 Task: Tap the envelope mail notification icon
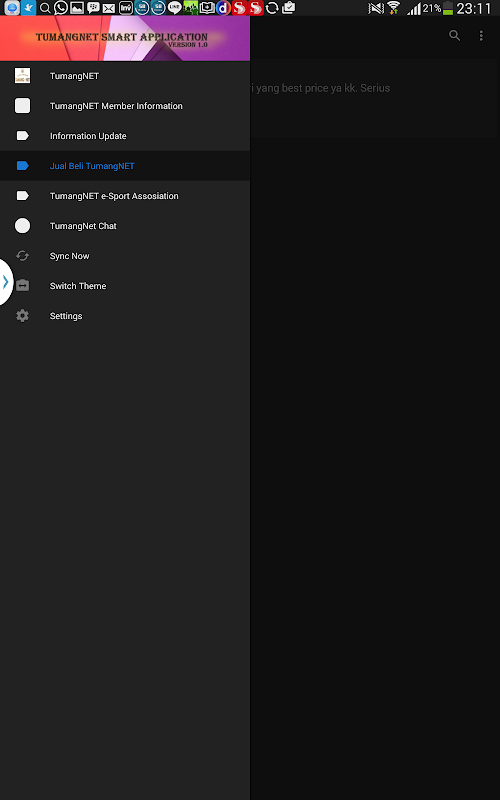click(109, 8)
